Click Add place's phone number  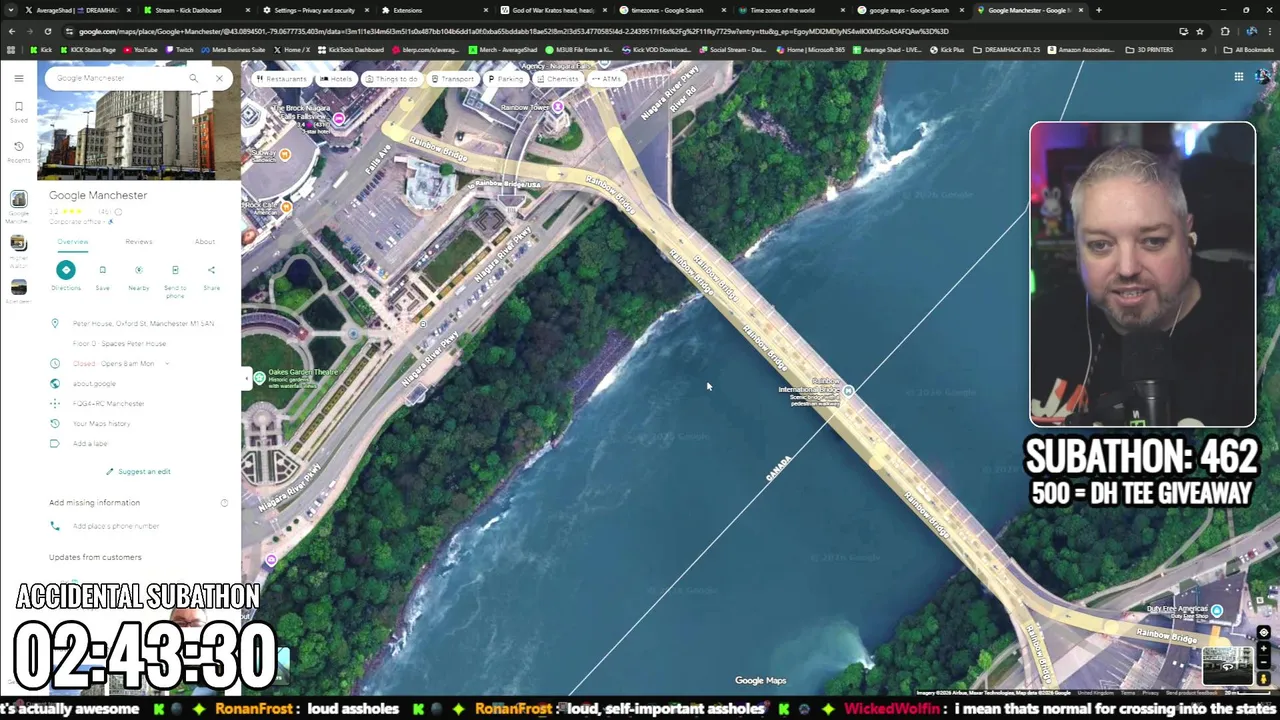pyautogui.click(x=116, y=526)
